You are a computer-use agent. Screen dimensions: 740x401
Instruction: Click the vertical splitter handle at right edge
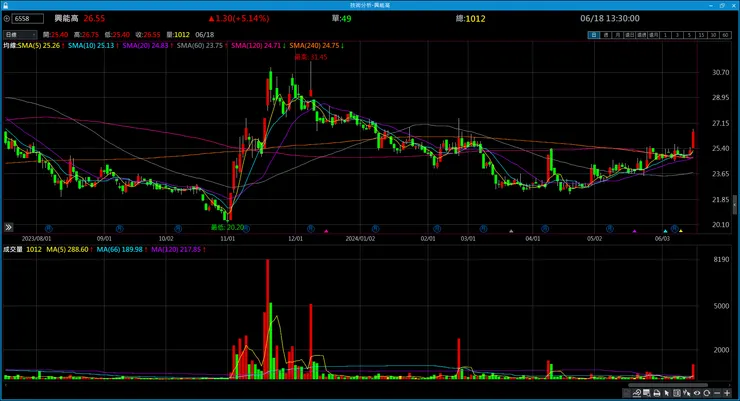click(x=734, y=205)
